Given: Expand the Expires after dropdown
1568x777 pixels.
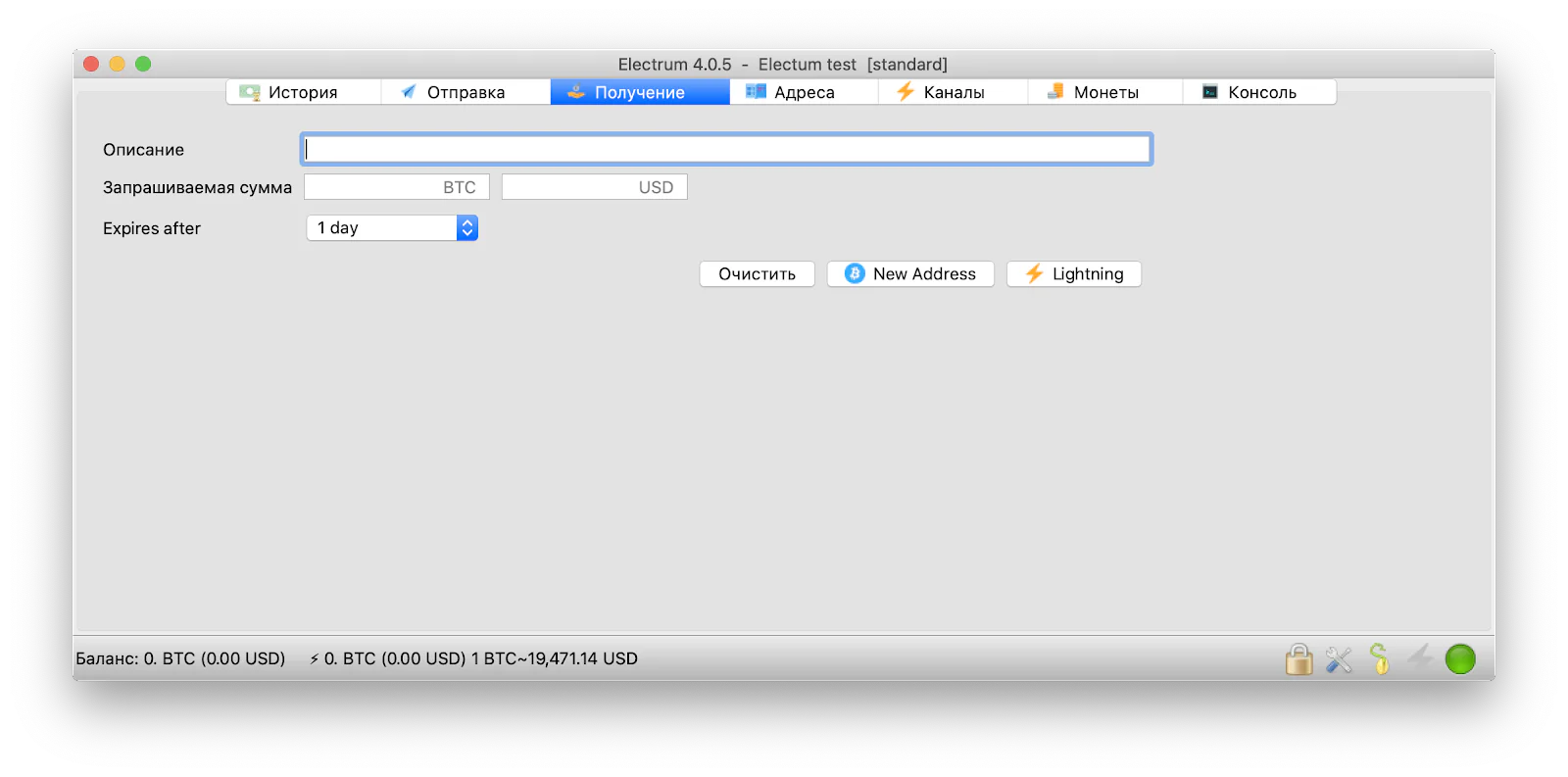Looking at the screenshot, I should pyautogui.click(x=392, y=228).
